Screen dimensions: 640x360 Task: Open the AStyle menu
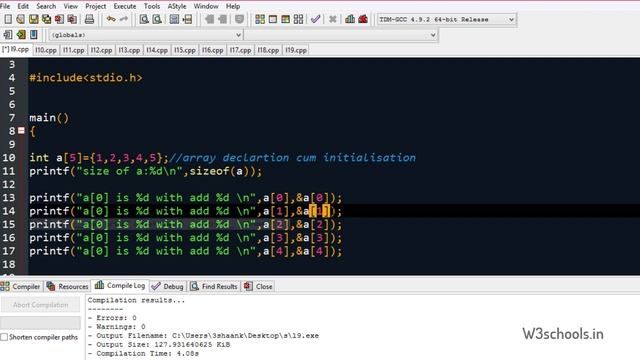click(x=177, y=6)
